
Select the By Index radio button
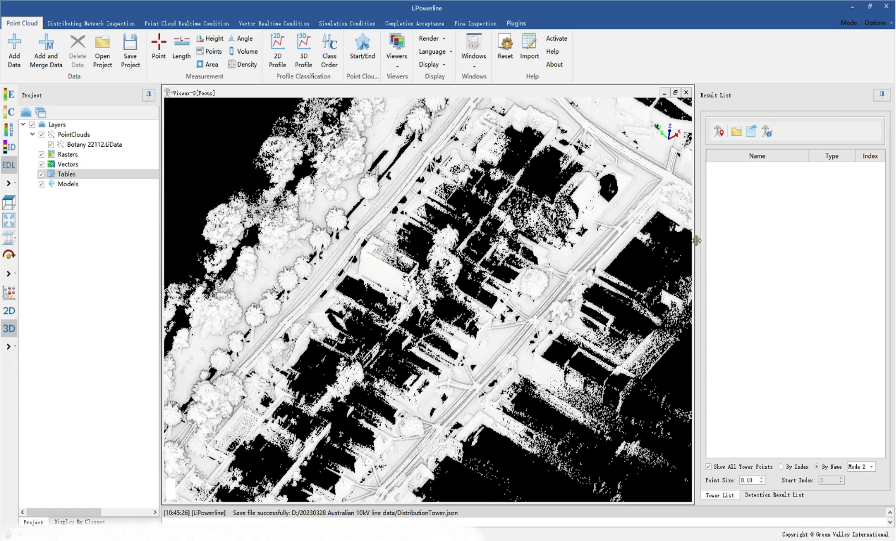click(781, 467)
